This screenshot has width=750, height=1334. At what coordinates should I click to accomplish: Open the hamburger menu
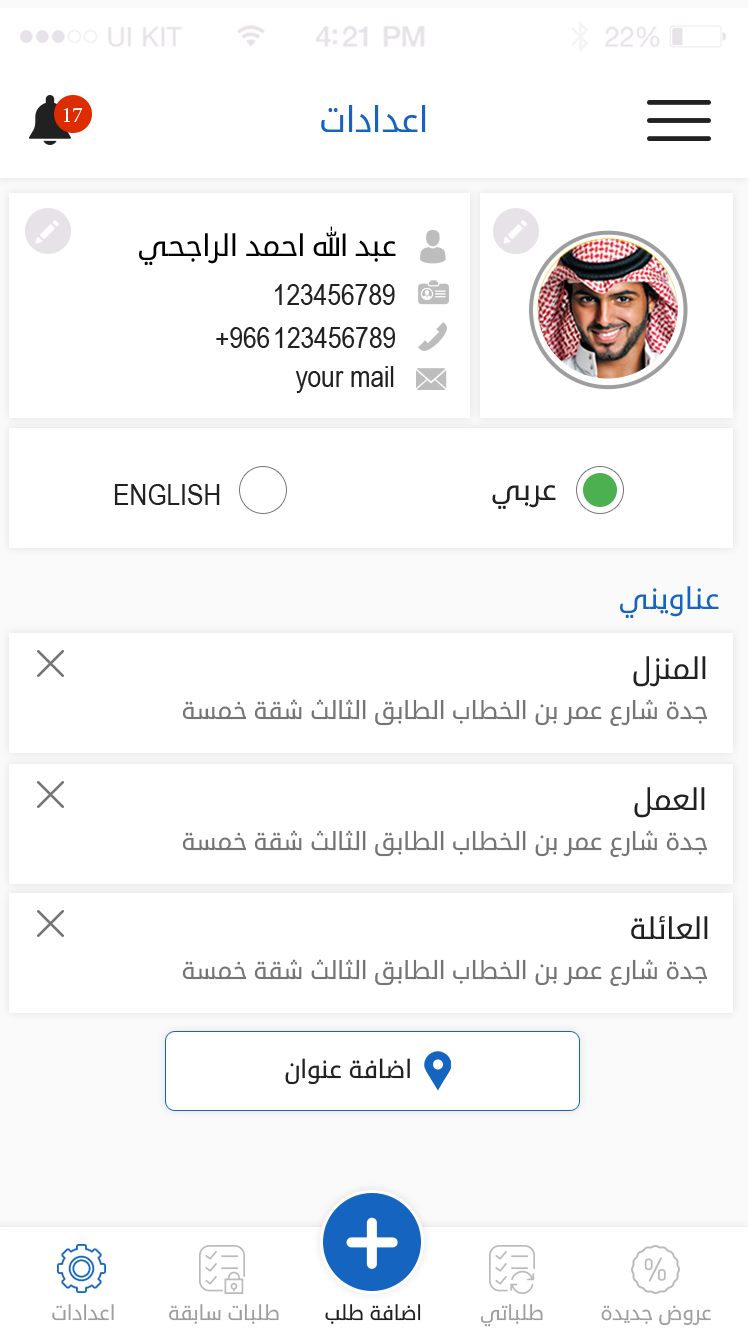678,121
